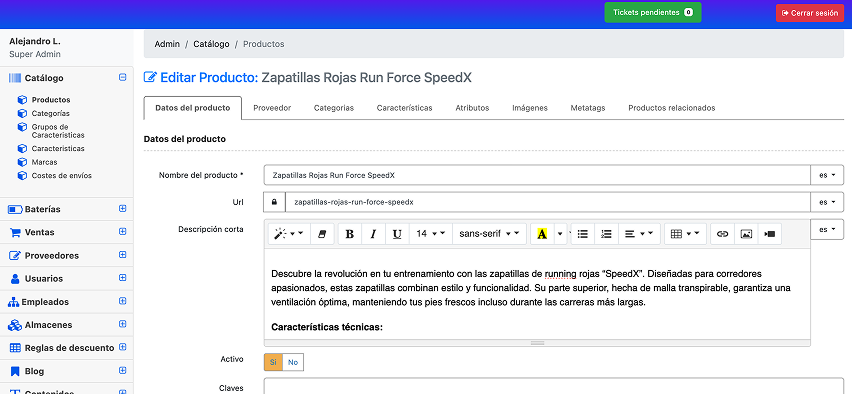
Task: Insert a link with the chain icon
Action: pos(722,234)
